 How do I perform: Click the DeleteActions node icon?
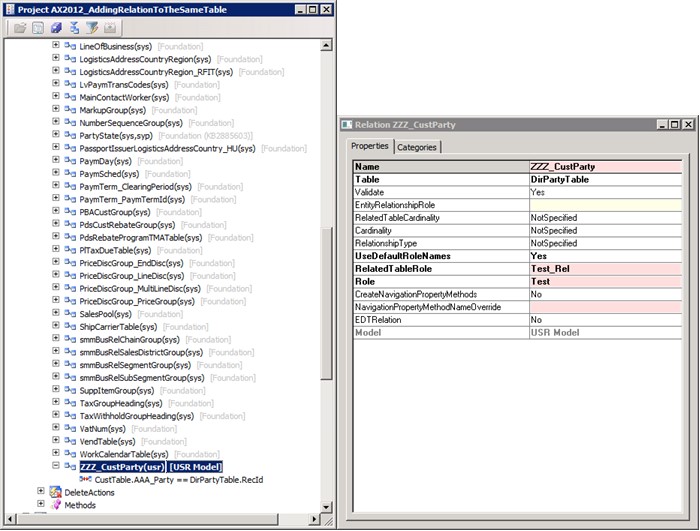55,492
